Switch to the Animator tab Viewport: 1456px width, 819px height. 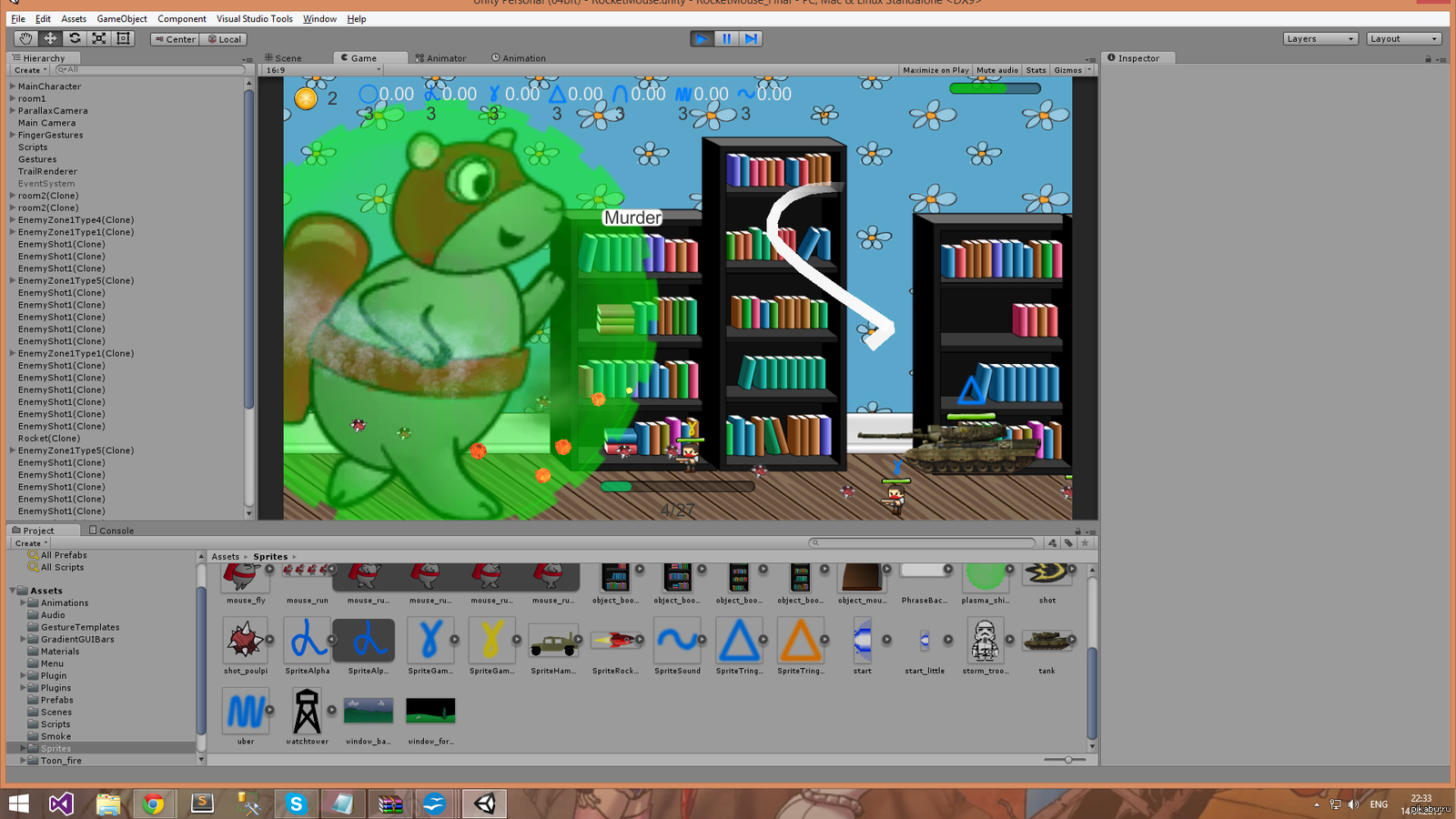coord(440,57)
